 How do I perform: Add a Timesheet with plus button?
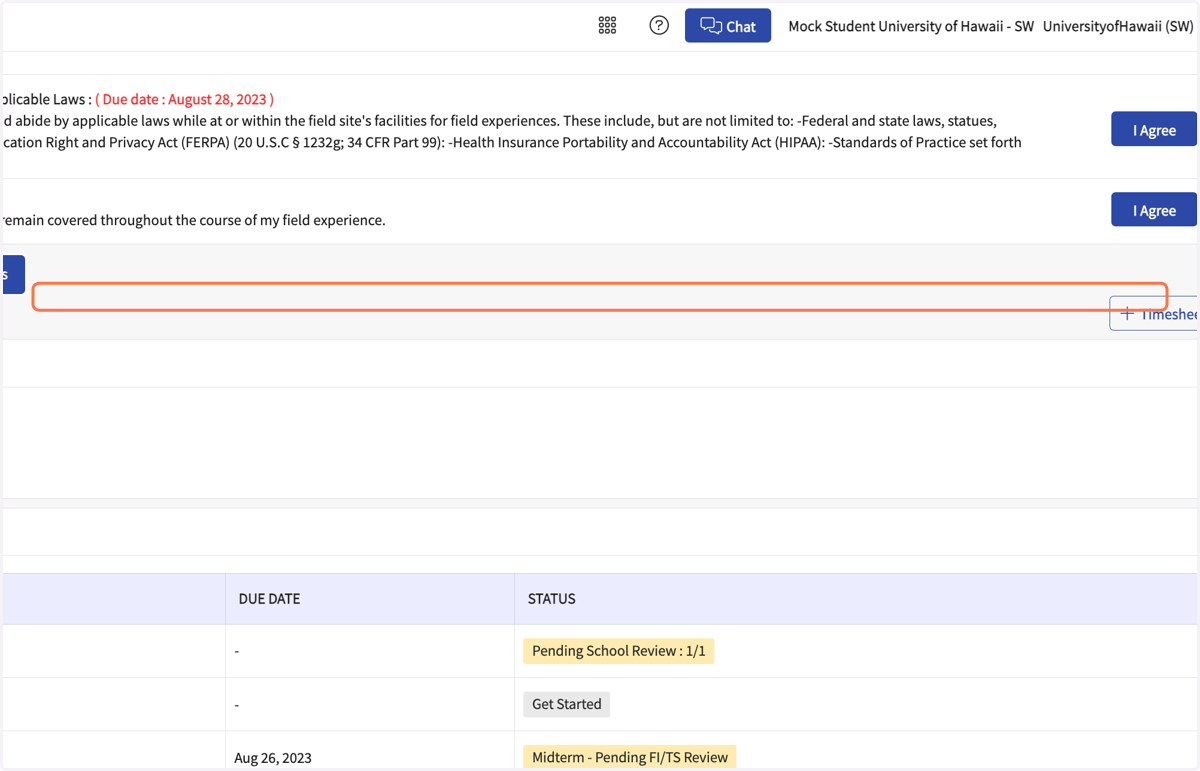coord(1155,314)
